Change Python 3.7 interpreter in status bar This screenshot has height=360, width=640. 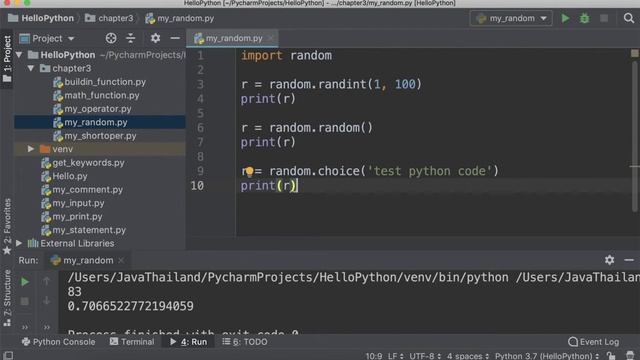click(547, 356)
